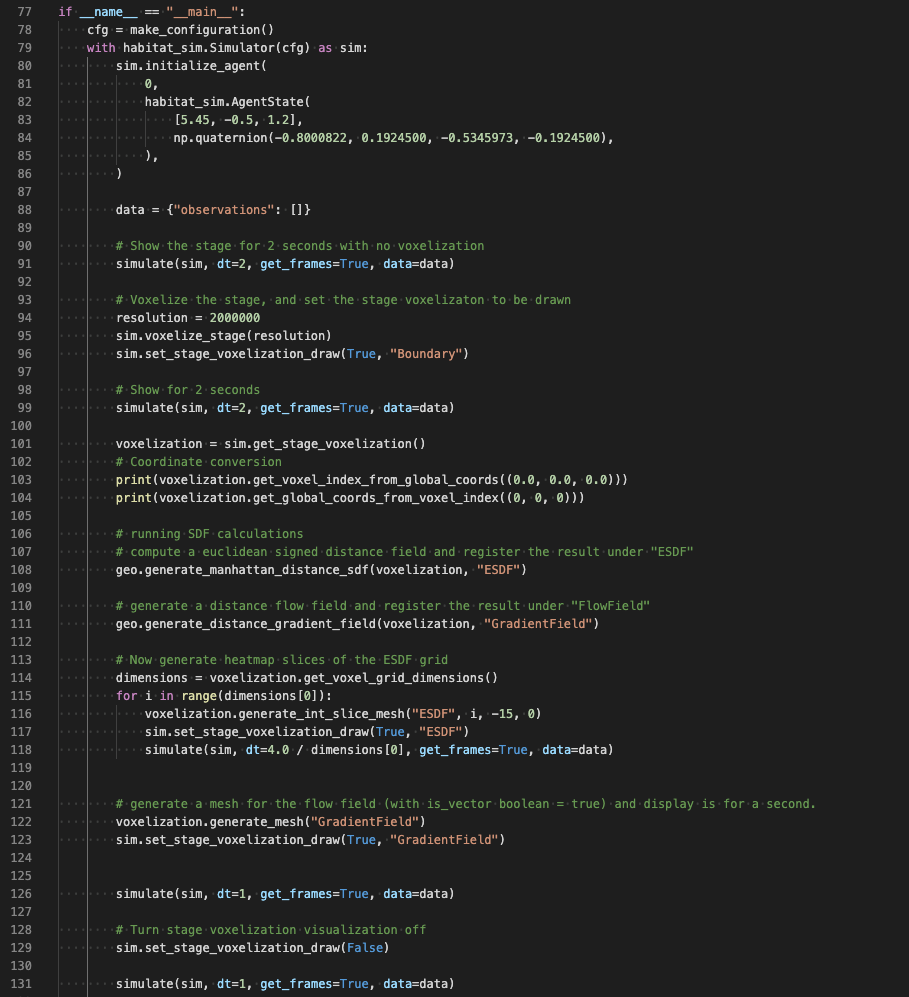
Task: Click 'sim.voxelize_stage(resolution)' line
Action: [x=224, y=336]
